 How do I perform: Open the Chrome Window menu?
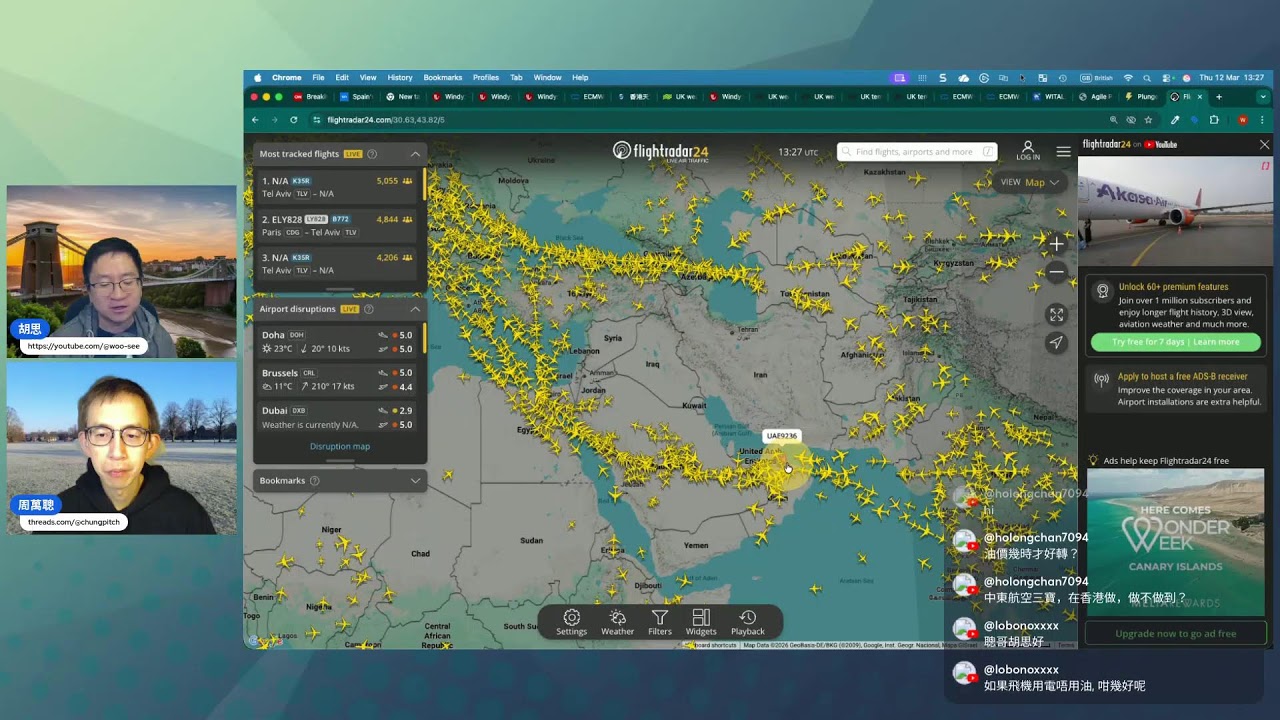click(547, 77)
